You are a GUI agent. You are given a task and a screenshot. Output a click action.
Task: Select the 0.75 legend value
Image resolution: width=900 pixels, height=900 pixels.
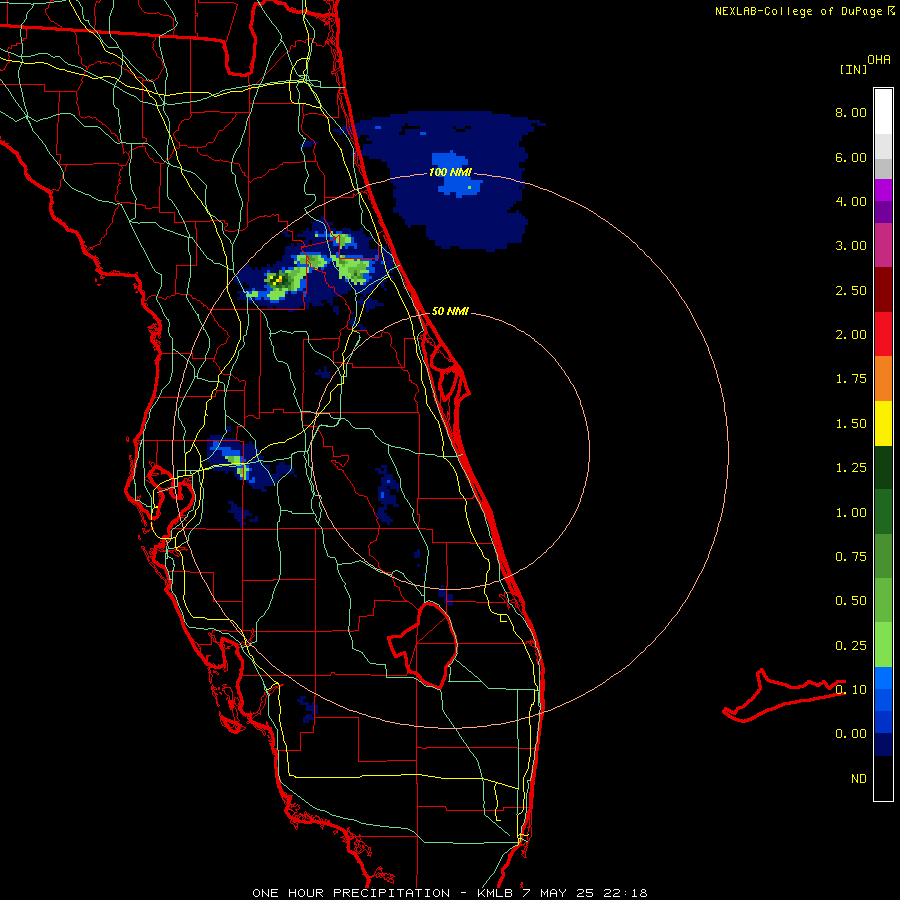tap(851, 557)
